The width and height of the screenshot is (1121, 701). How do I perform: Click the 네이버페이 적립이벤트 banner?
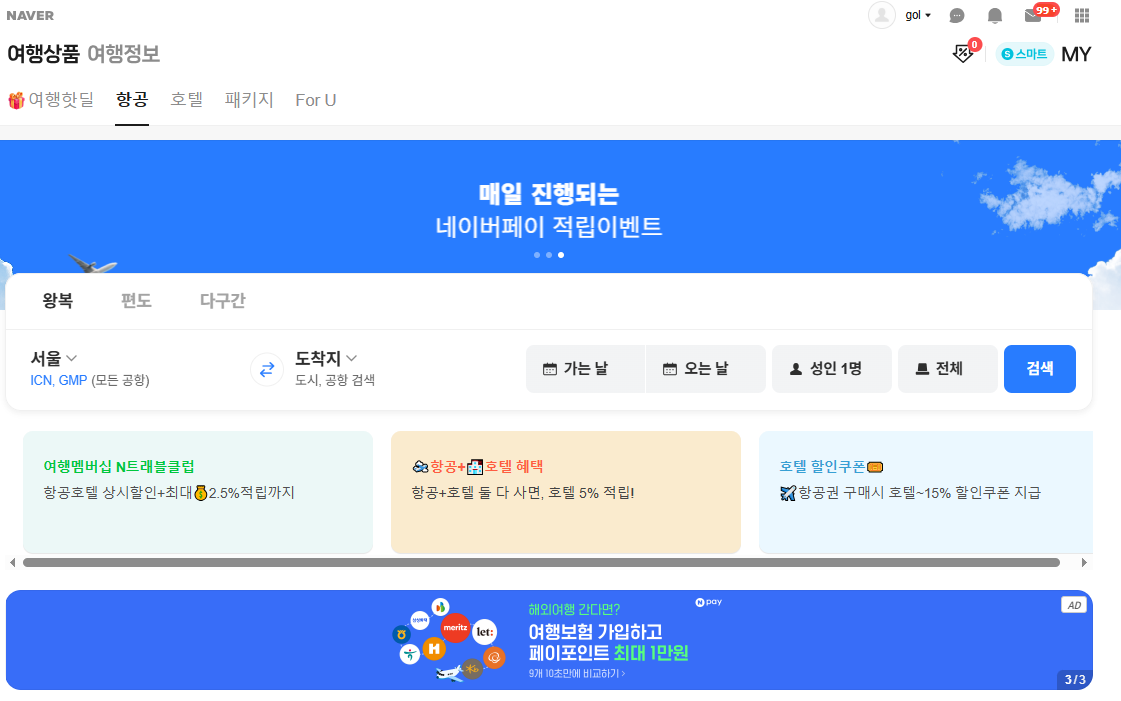(549, 209)
